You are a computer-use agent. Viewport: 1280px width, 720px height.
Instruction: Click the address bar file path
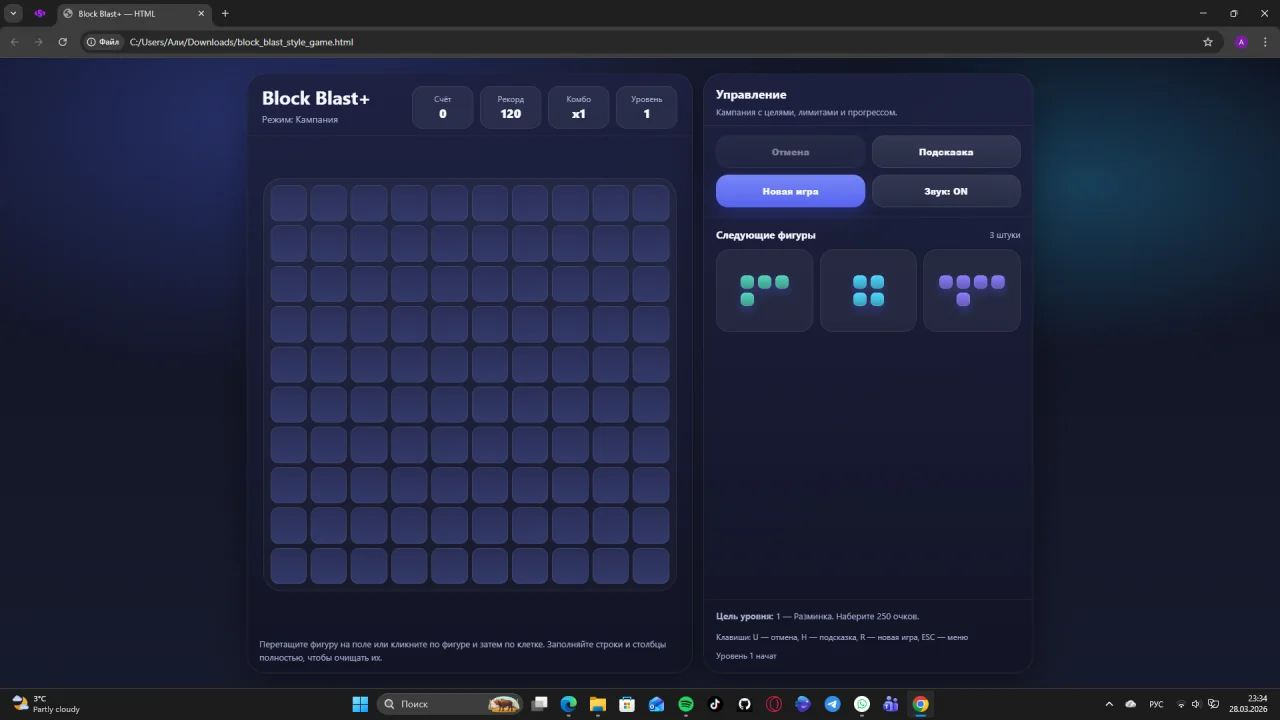pyautogui.click(x=242, y=42)
